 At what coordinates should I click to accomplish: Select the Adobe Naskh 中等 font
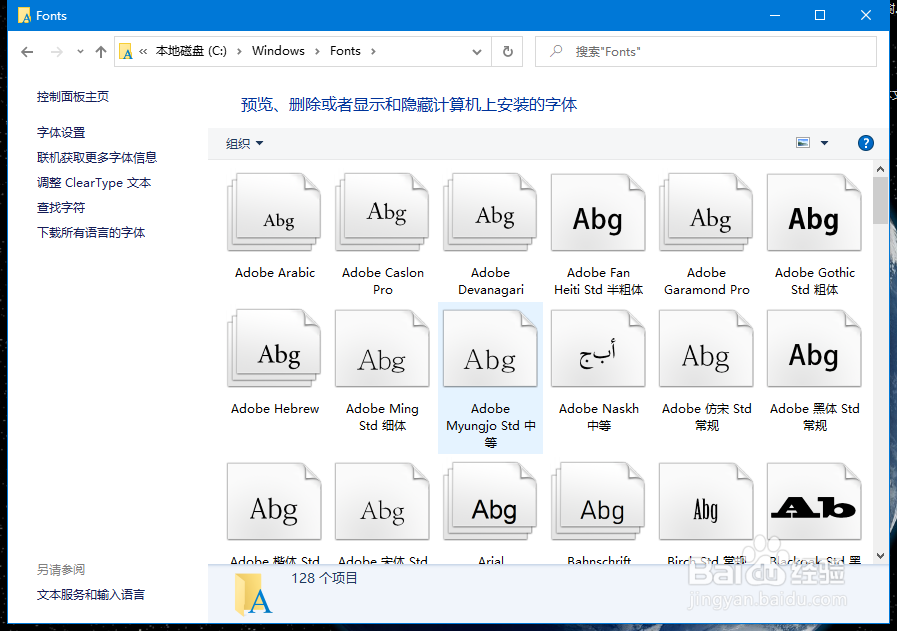[597, 348]
